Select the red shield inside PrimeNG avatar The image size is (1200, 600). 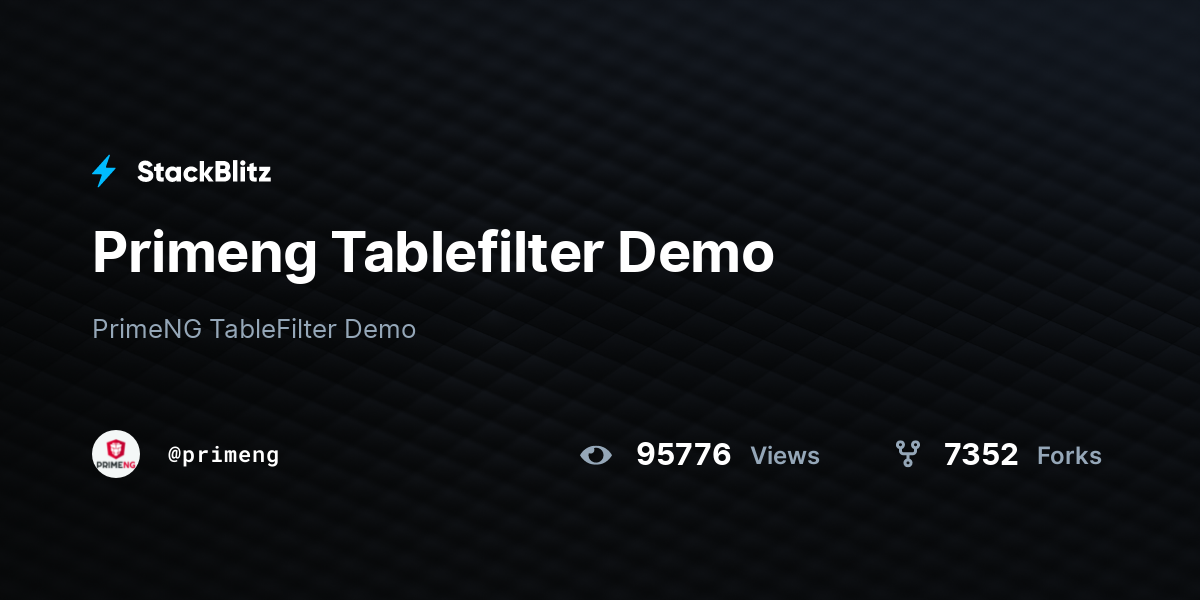(116, 448)
